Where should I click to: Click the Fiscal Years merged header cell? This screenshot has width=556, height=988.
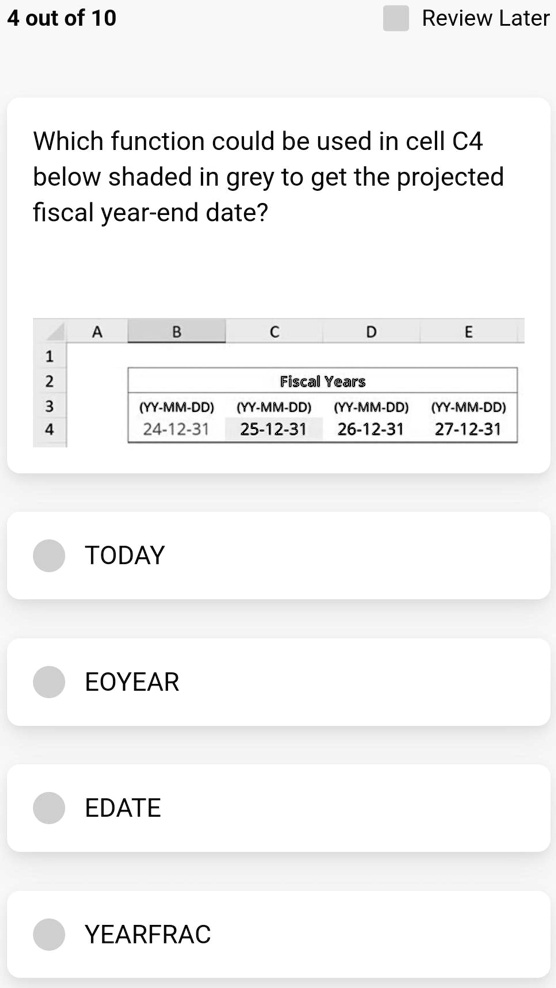point(322,381)
